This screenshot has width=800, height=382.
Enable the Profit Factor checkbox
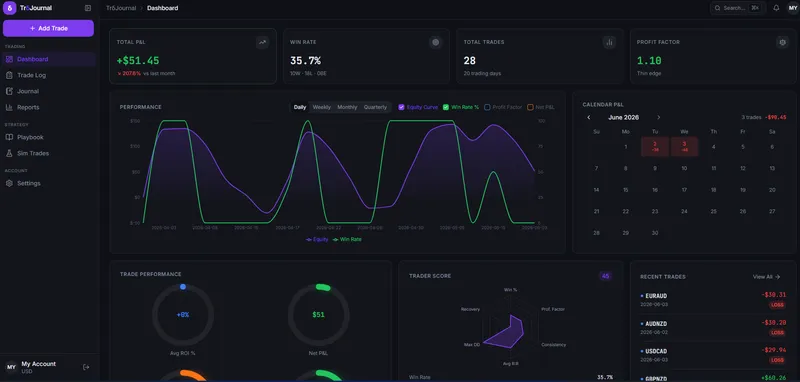(x=487, y=108)
